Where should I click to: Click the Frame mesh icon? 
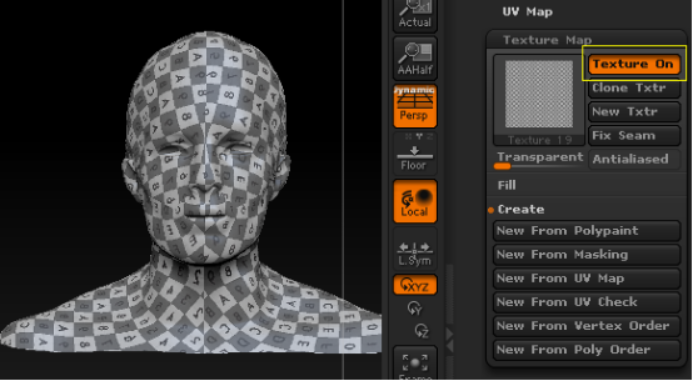[x=415, y=363]
